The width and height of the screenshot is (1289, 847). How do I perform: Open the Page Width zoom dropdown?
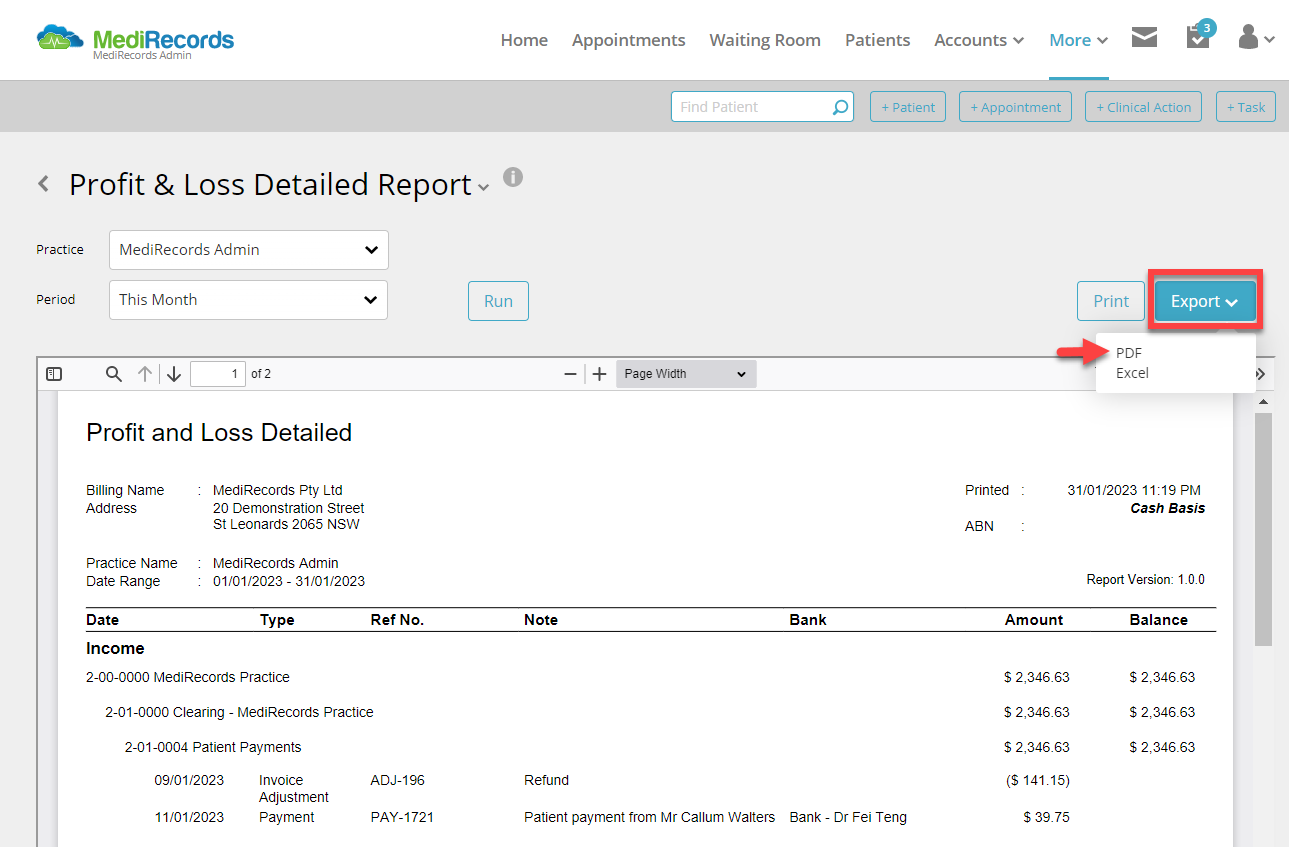point(686,374)
